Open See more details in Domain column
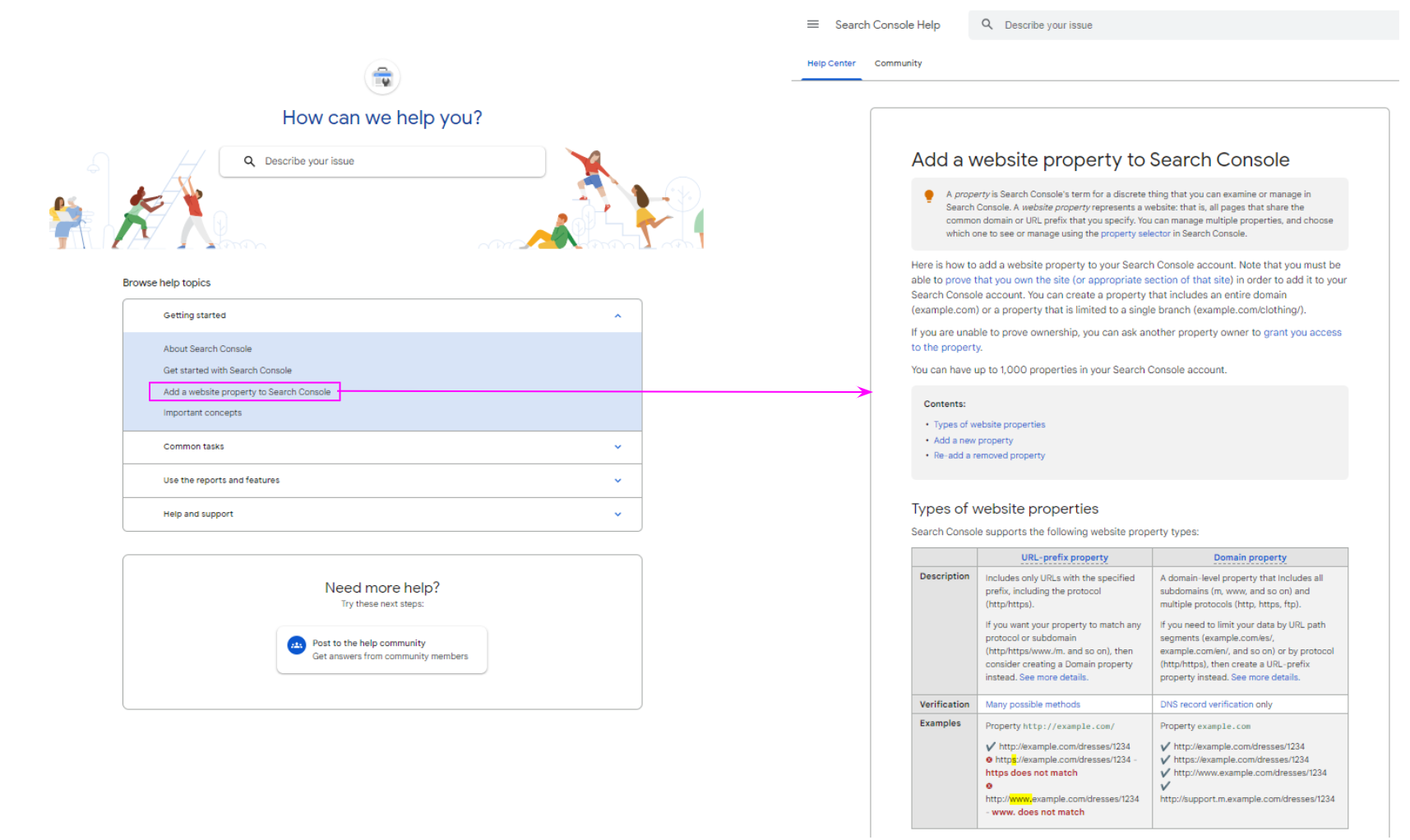The height and width of the screenshot is (840, 1410). pos(1264,678)
